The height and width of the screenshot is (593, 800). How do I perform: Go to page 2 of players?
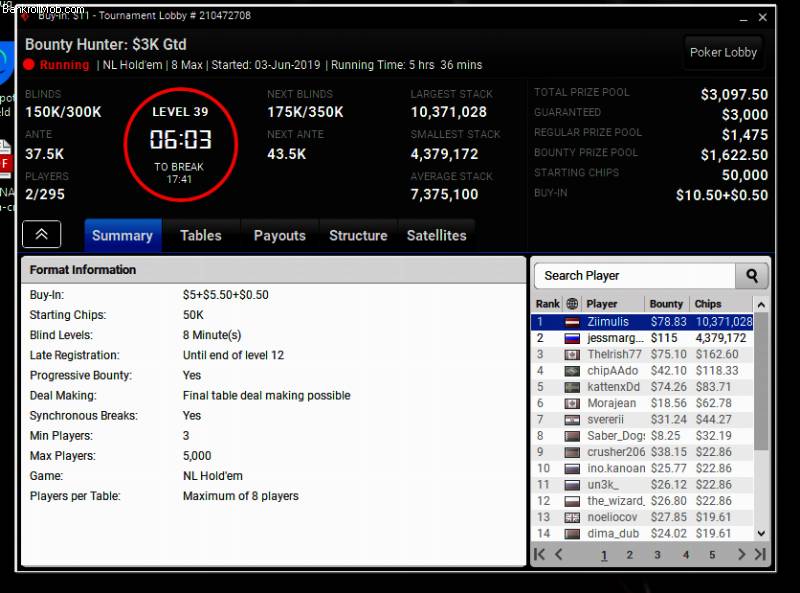630,555
